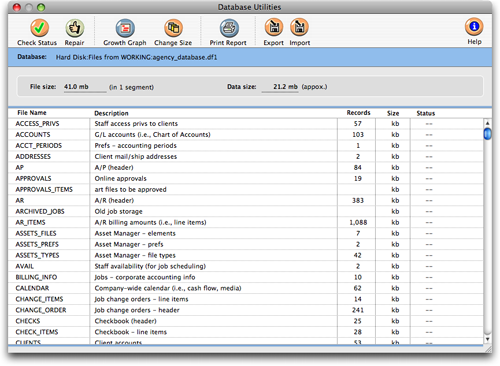The image size is (500, 366).
Task: Click records value 383
Action: coord(358,200)
